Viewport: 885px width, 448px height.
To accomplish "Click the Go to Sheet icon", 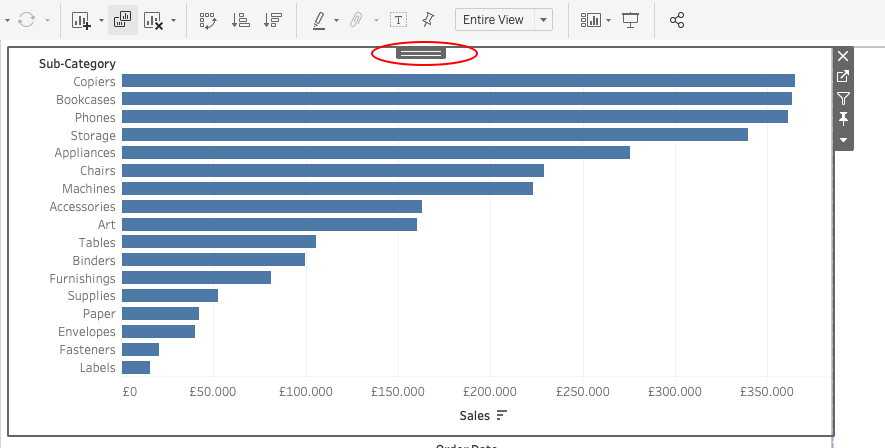I will (x=843, y=77).
